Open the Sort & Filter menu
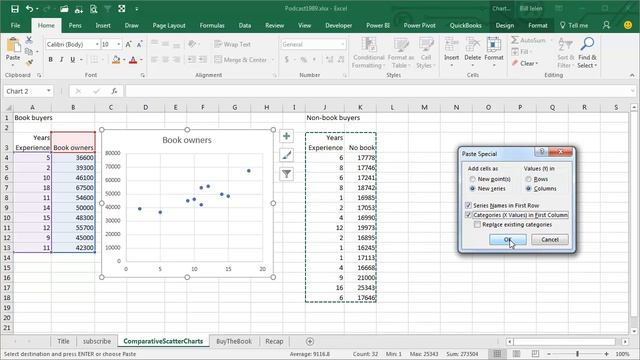 (566, 53)
